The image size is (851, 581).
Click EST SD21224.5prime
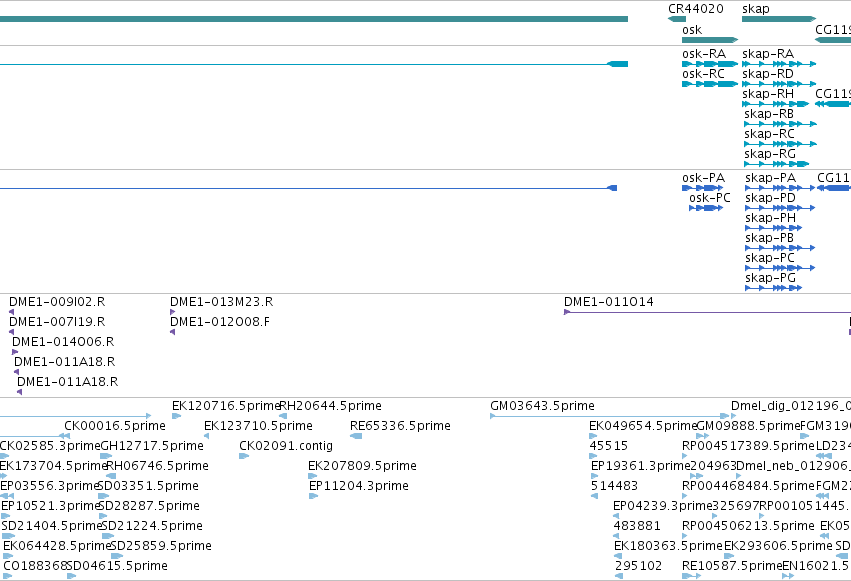[107, 536]
